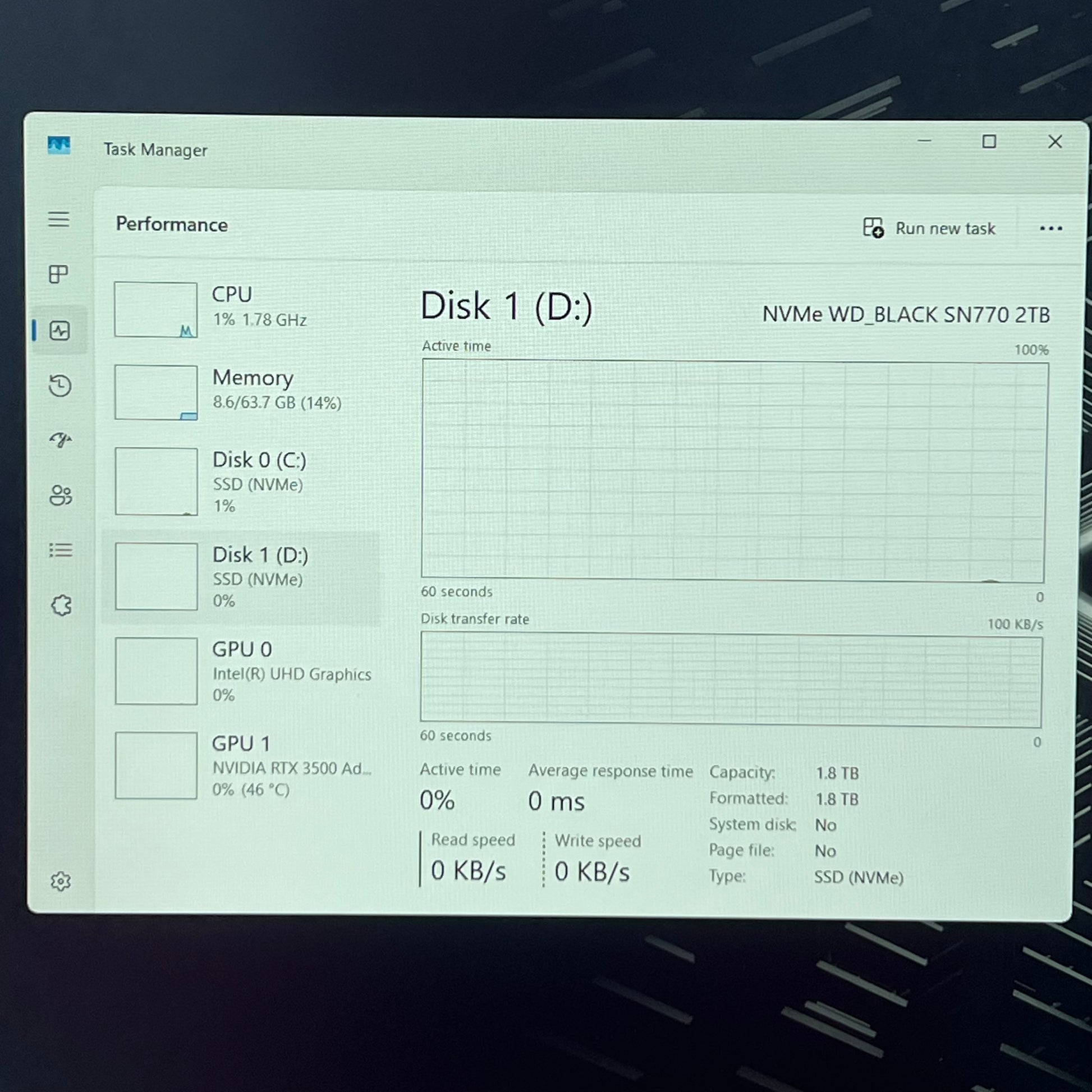The height and width of the screenshot is (1092, 1092).
Task: Click the Active time graph
Action: pyautogui.click(x=733, y=471)
